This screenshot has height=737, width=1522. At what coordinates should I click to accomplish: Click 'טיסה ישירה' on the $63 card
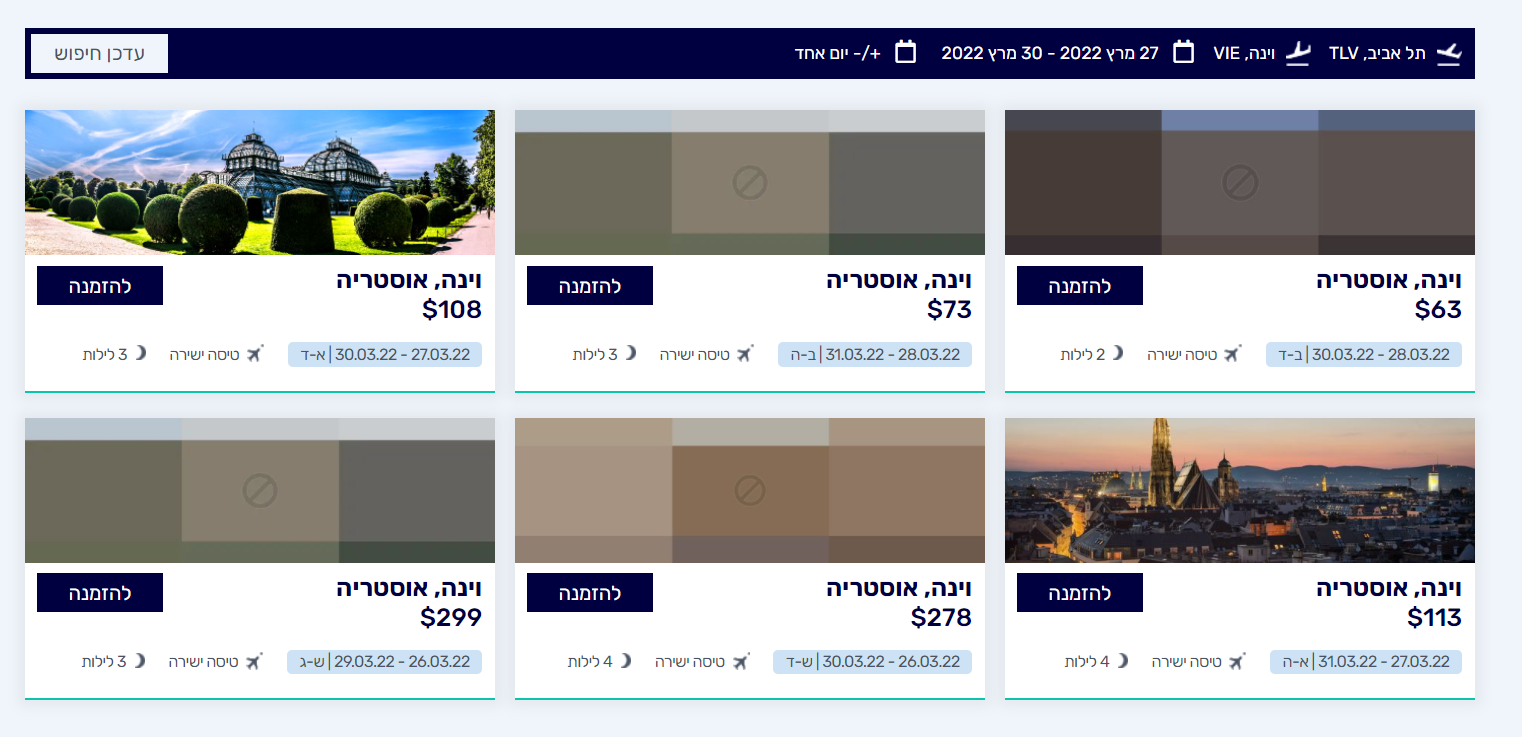click(x=1182, y=355)
